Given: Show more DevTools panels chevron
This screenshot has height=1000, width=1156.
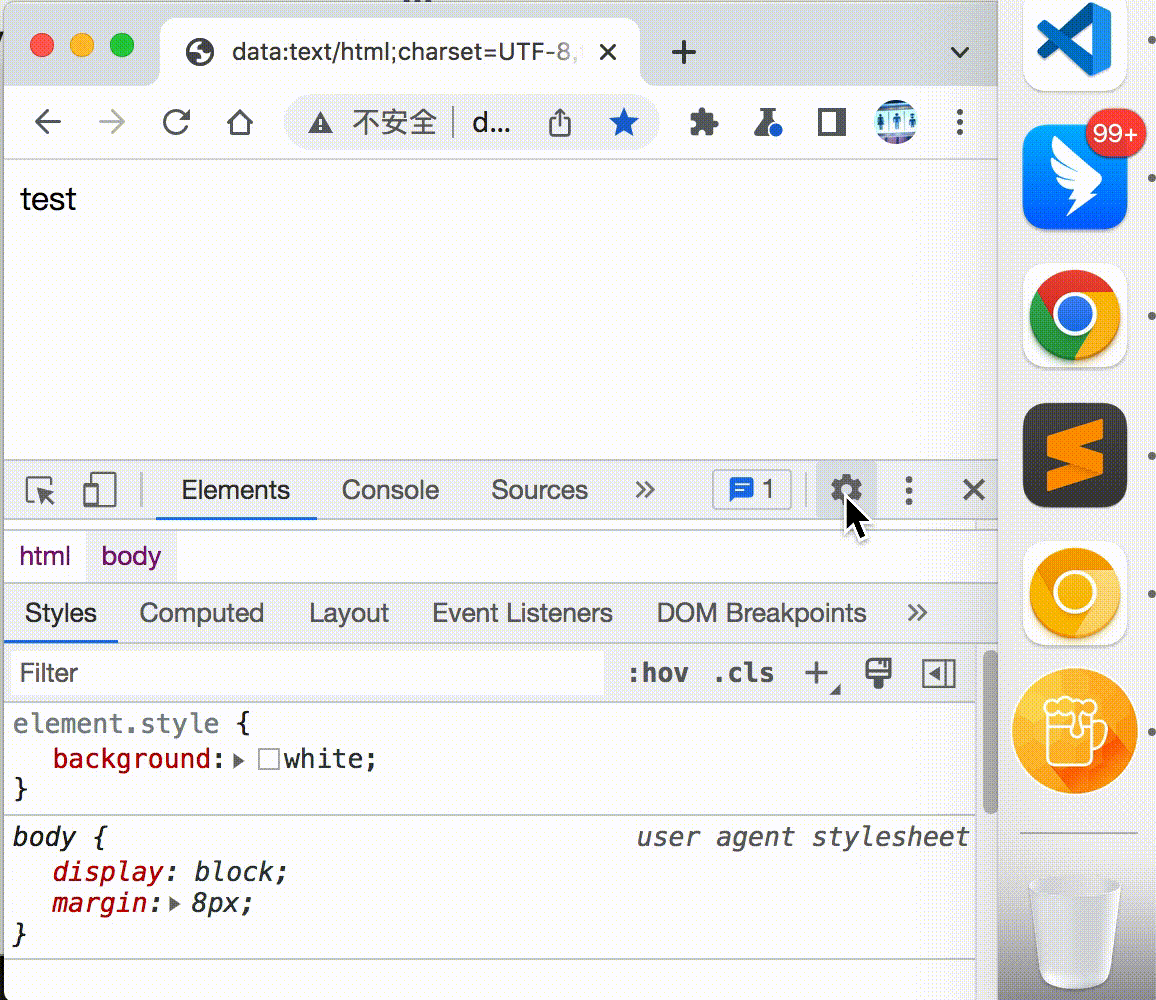Looking at the screenshot, I should pos(645,490).
